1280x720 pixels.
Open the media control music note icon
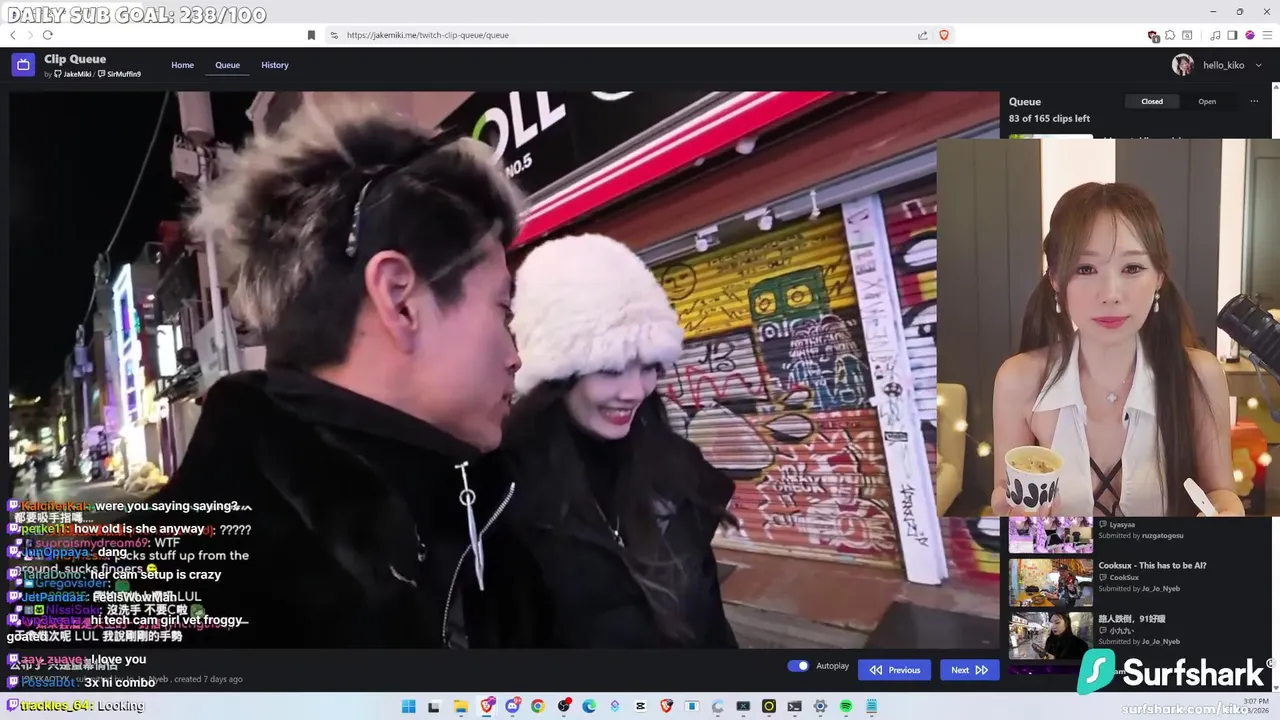tap(1215, 35)
